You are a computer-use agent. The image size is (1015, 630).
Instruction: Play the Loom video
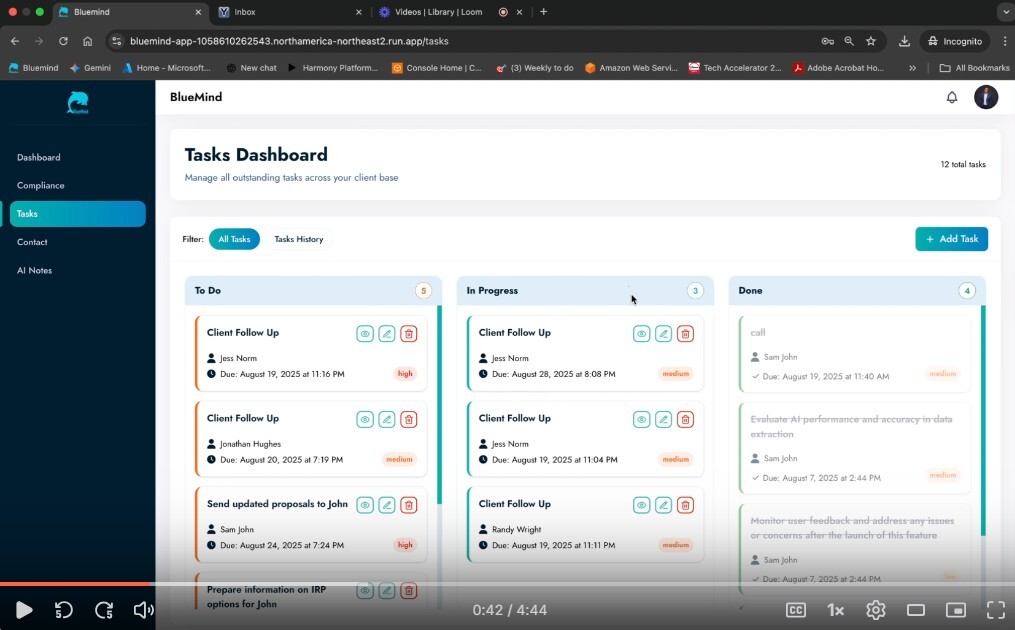click(x=24, y=610)
